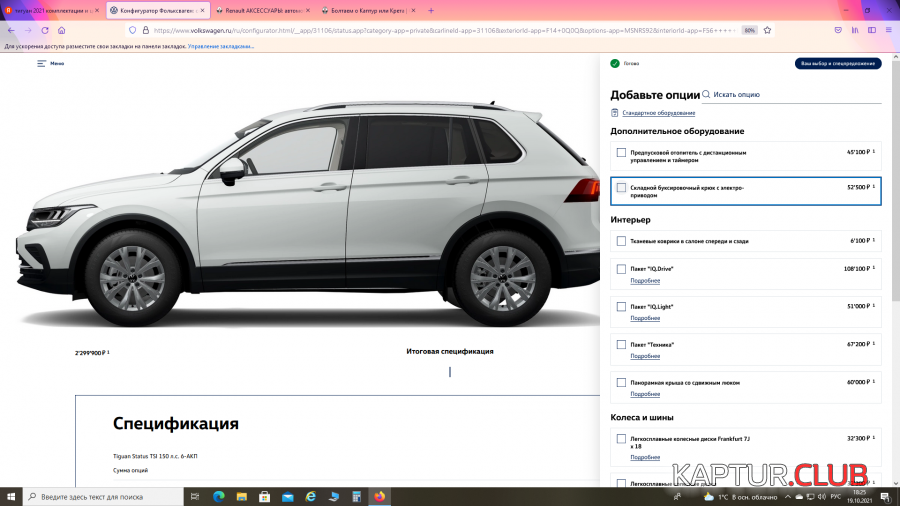This screenshot has width=900, height=506.
Task: Launch Internet Explorer from taskbar
Action: [x=311, y=497]
